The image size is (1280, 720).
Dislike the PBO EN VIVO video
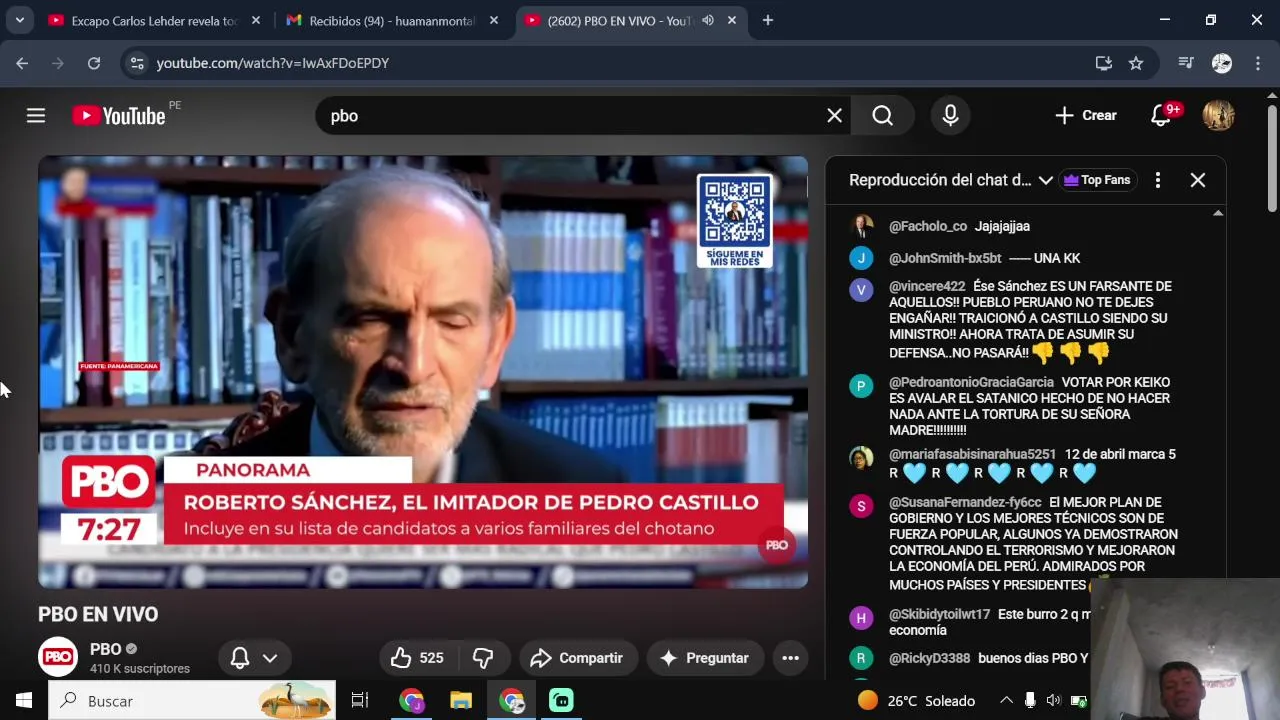coord(483,658)
